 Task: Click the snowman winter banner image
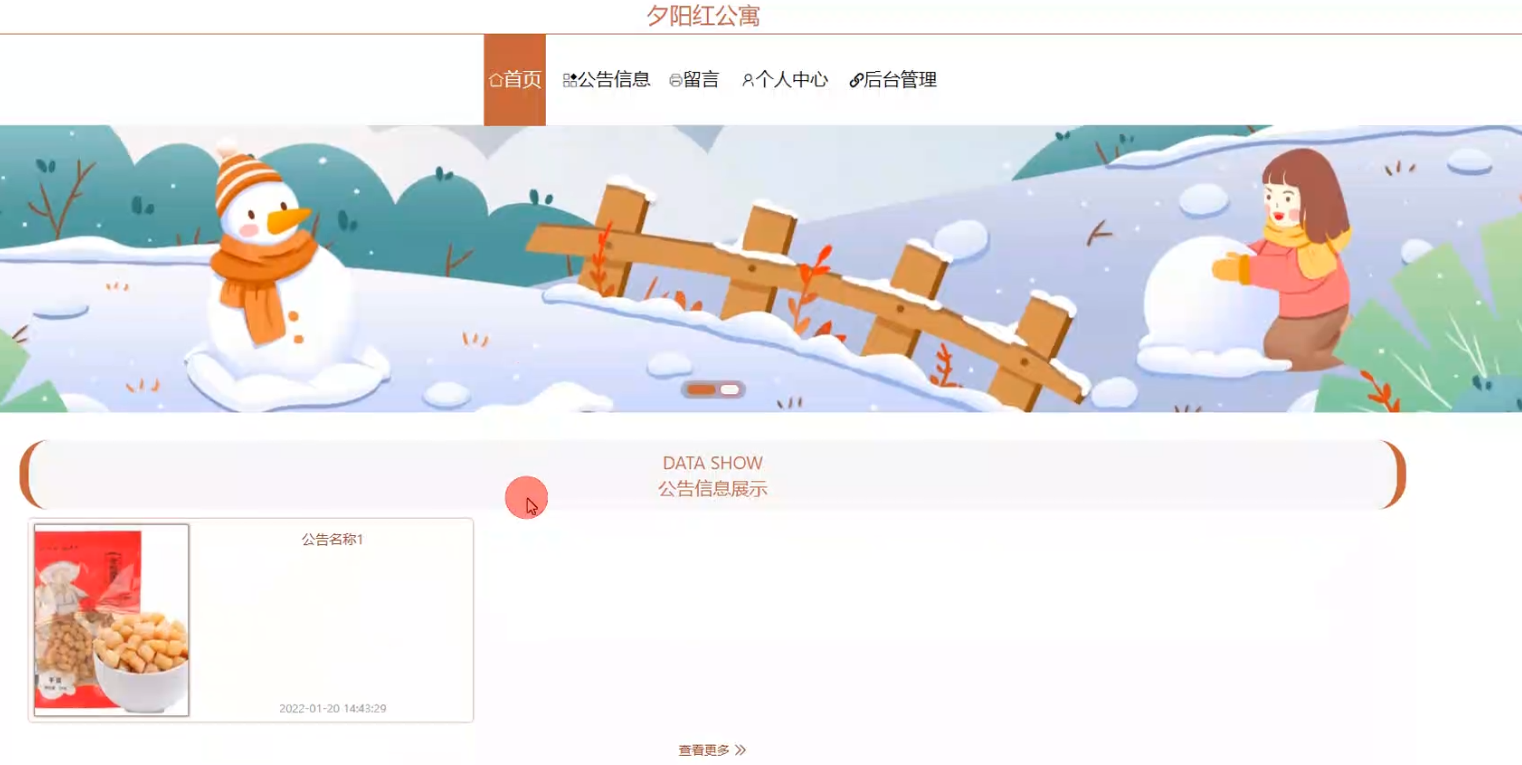point(761,268)
